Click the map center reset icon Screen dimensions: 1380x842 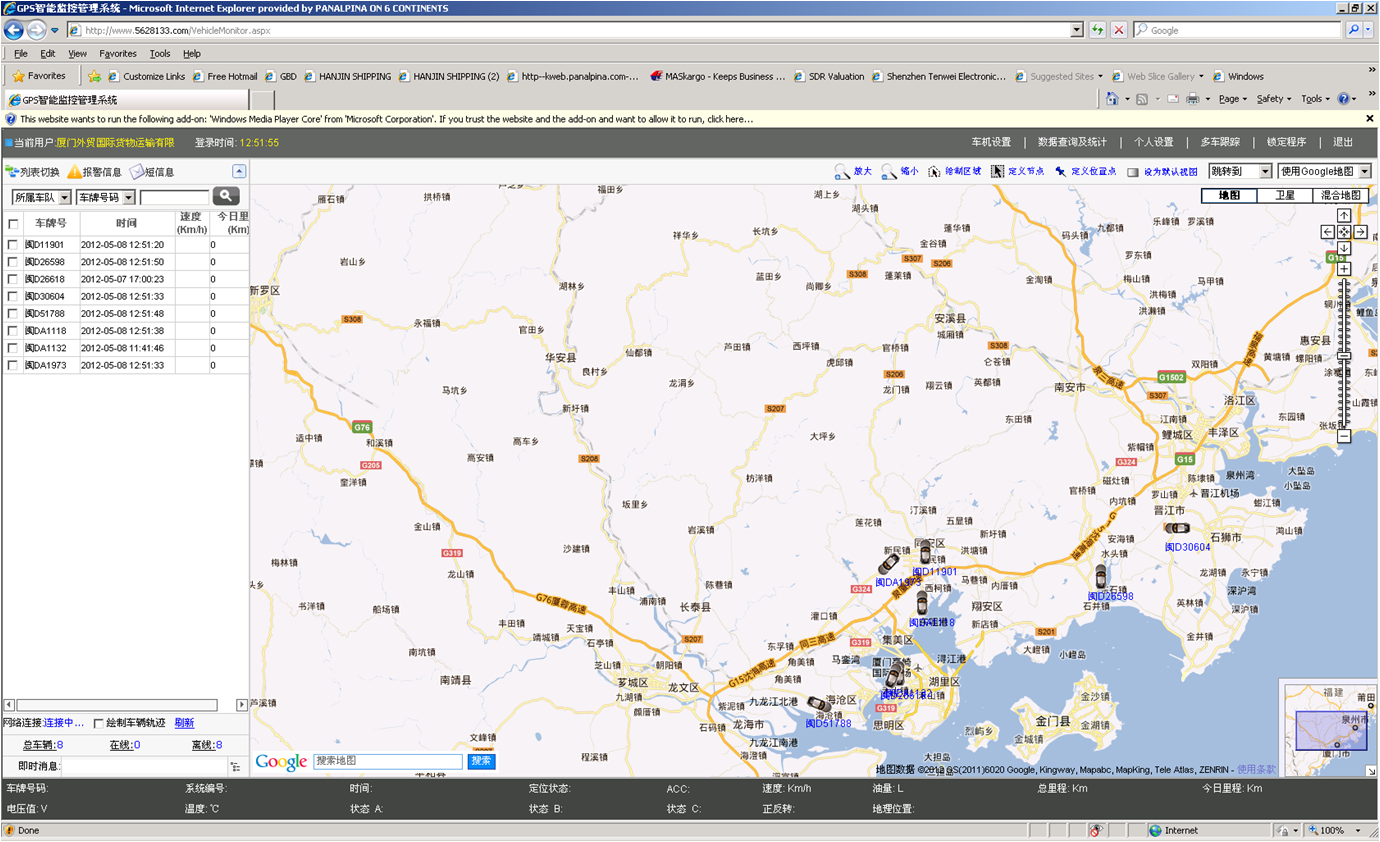1344,232
